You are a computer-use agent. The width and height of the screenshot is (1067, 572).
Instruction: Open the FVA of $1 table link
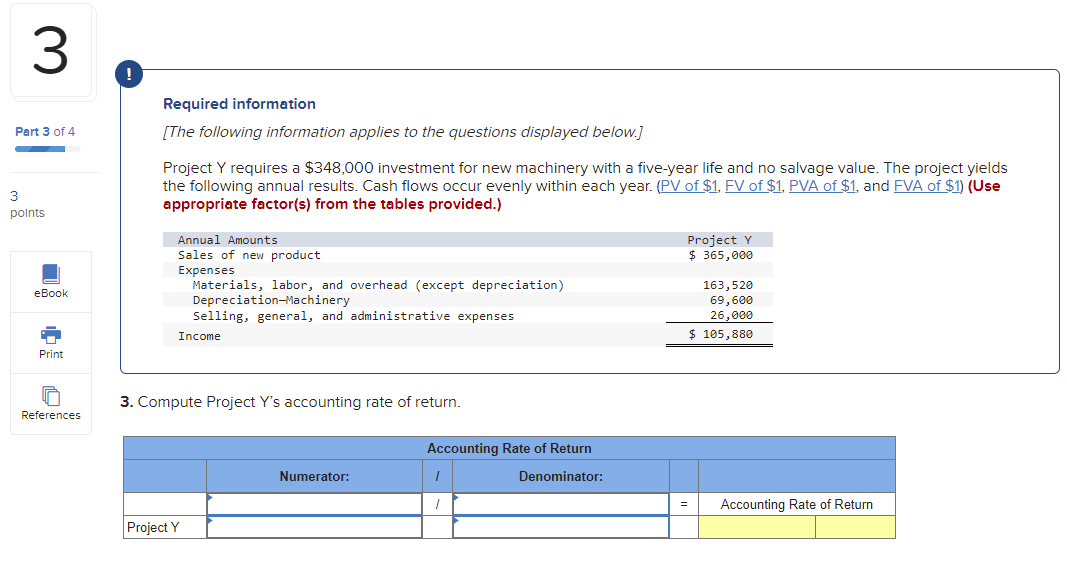[926, 186]
